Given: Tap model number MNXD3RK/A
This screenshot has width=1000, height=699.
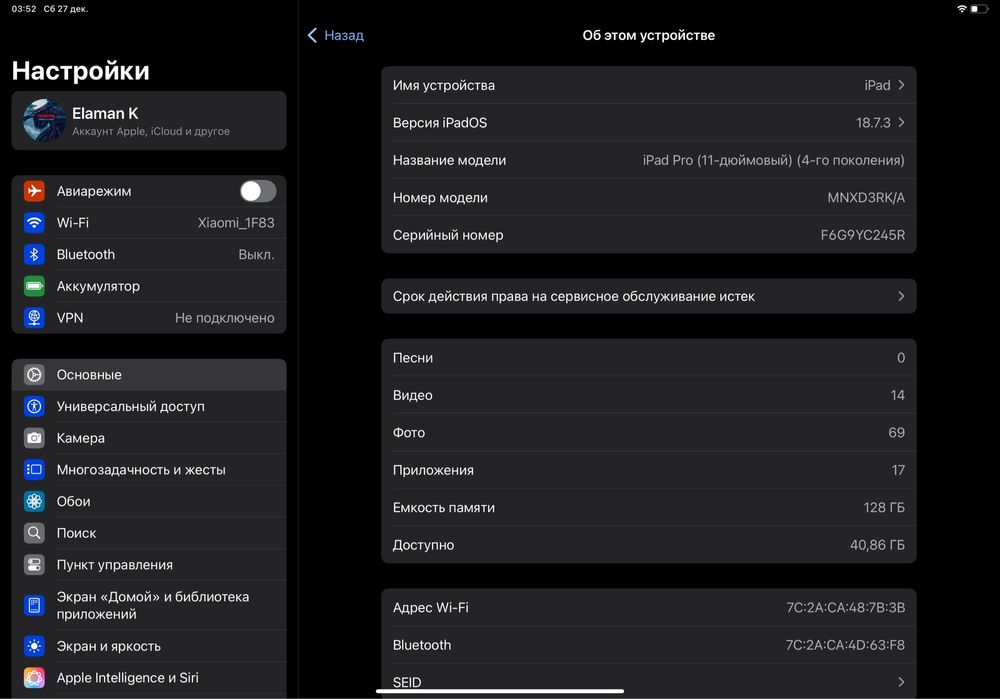Looking at the screenshot, I should [x=865, y=198].
